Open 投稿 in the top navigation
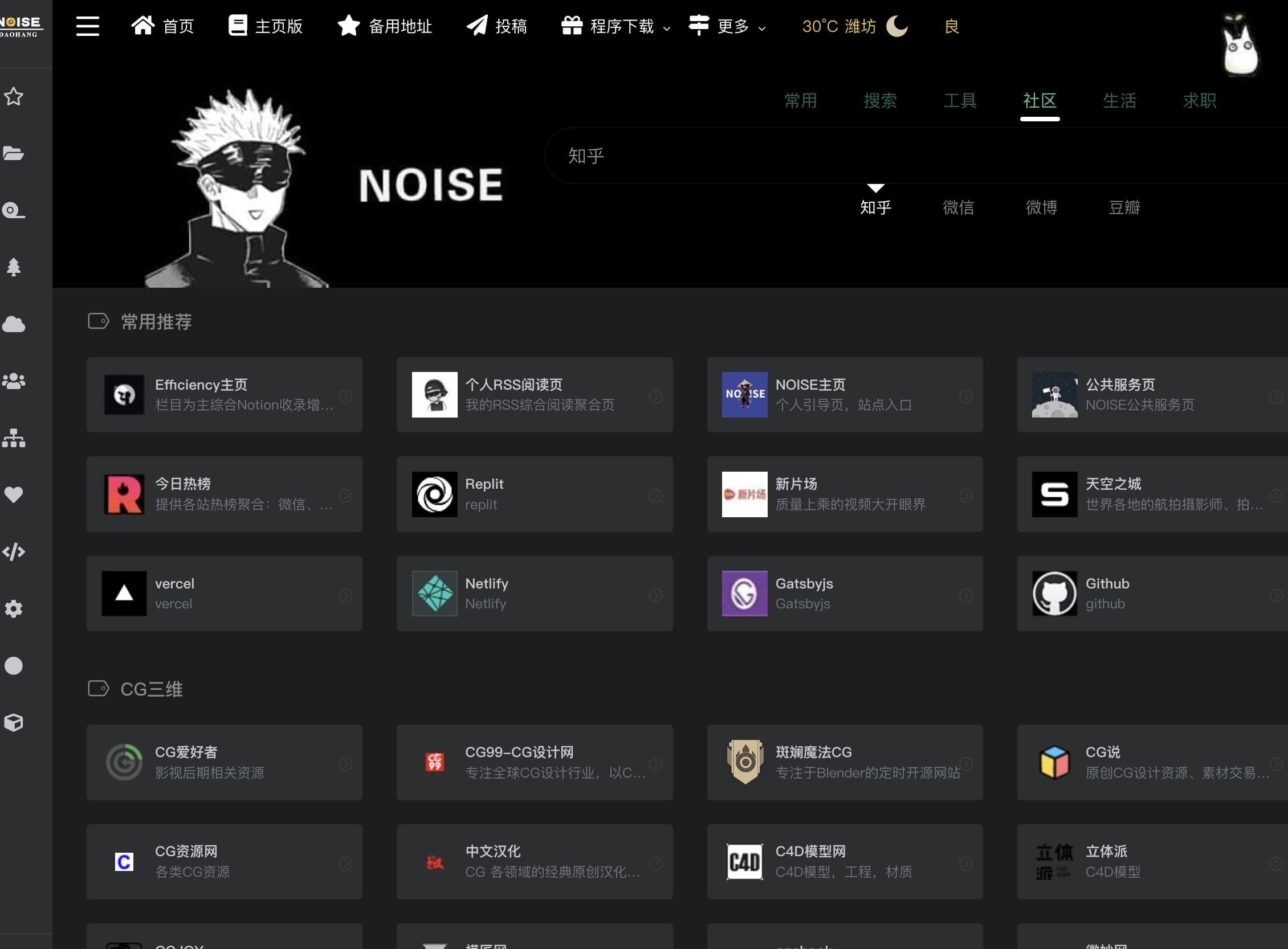Screen dimensions: 1288x949 496,26
